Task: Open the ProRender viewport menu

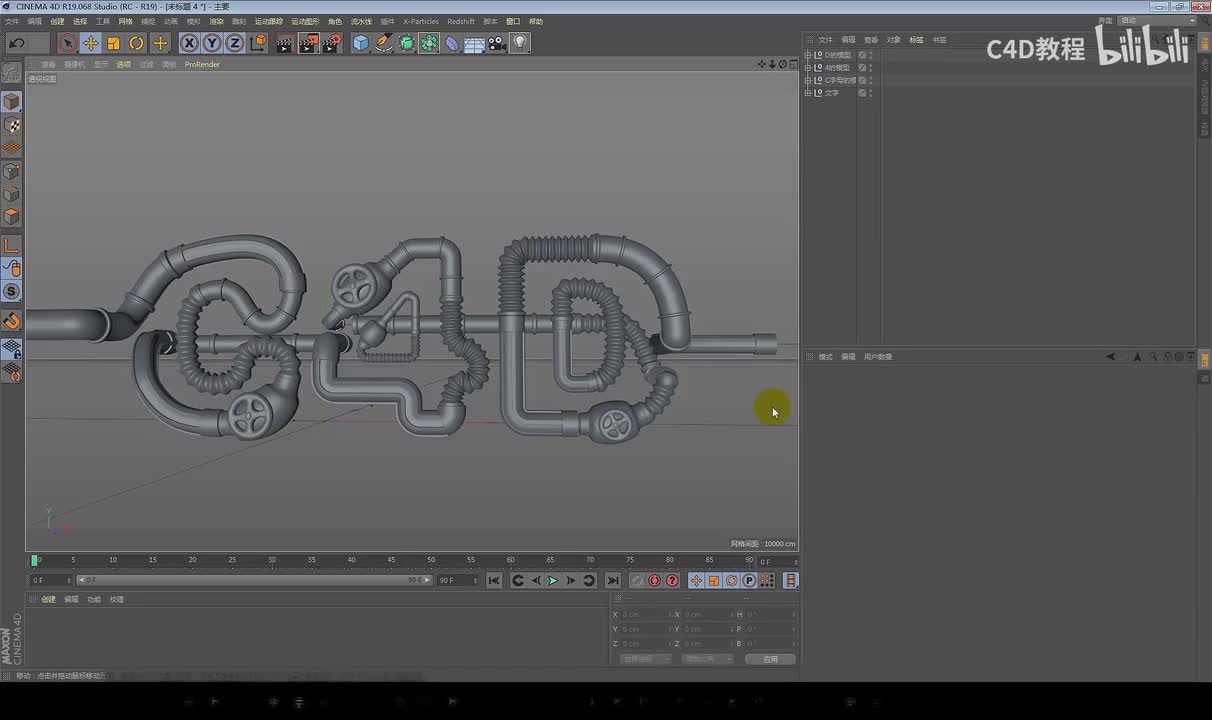Action: tap(202, 64)
